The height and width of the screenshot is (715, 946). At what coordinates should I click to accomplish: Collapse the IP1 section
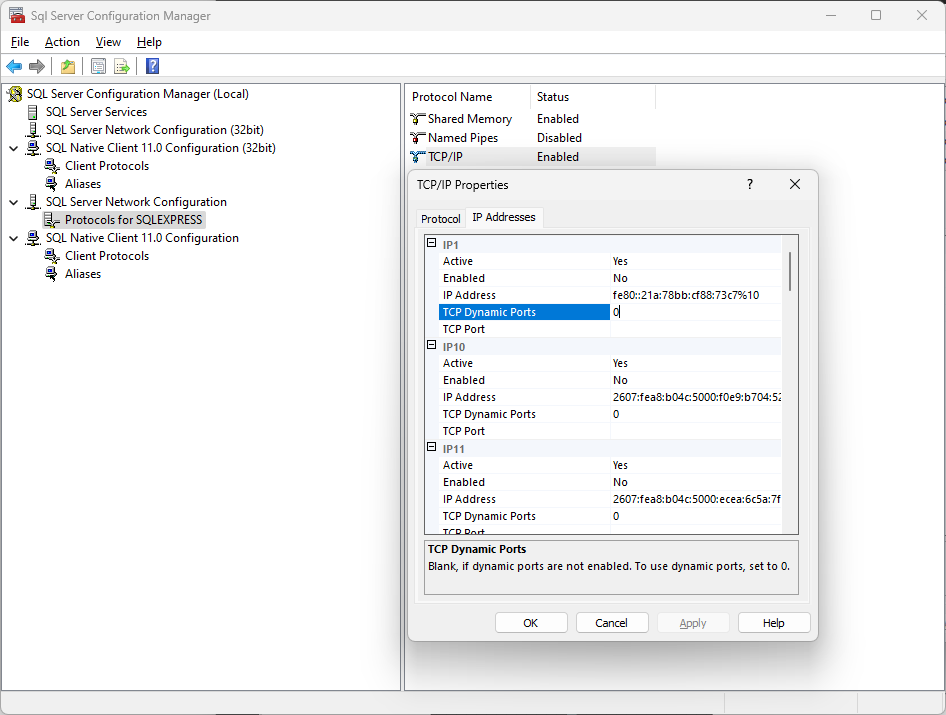(x=431, y=243)
